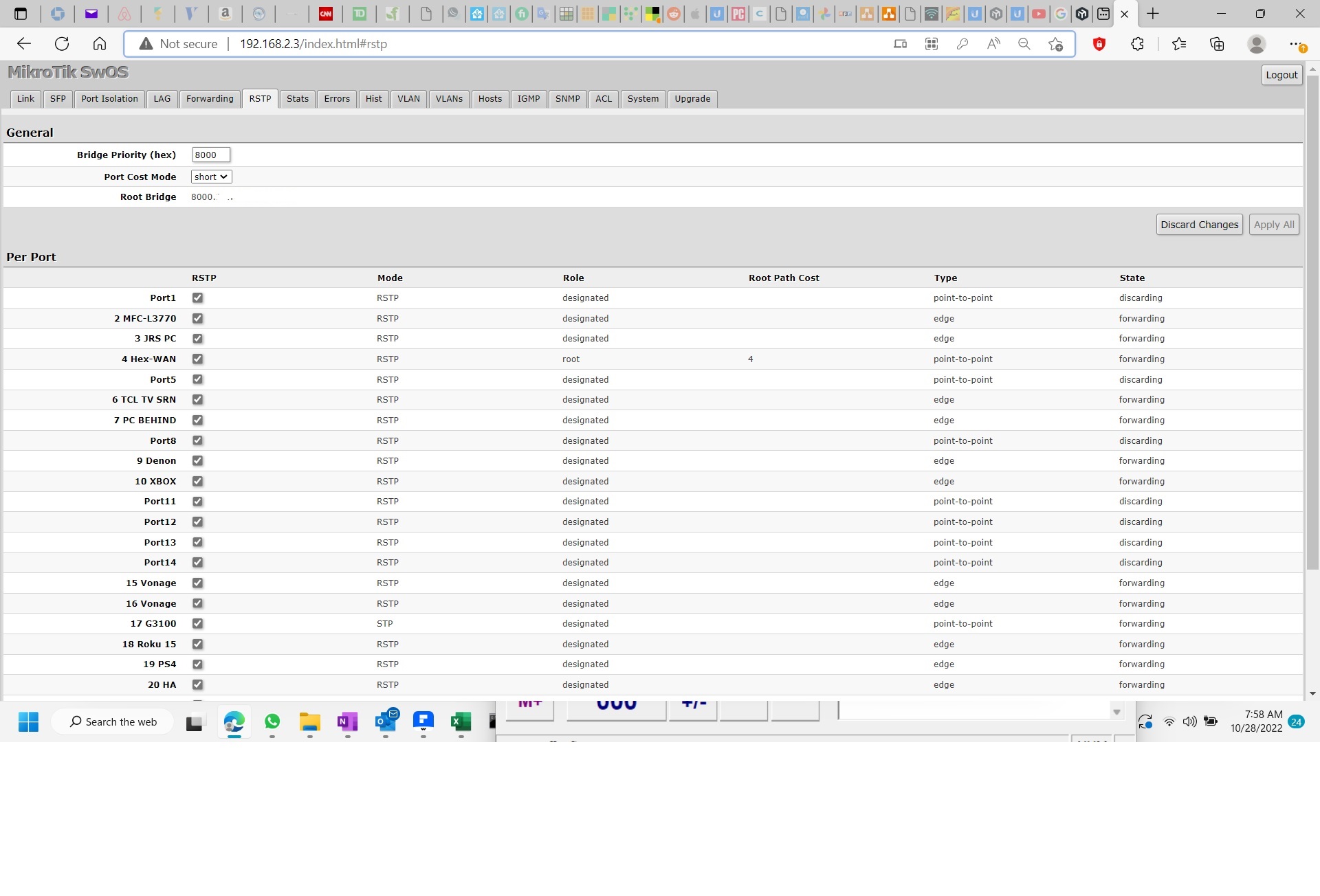This screenshot has width=1320, height=896.
Task: Open the Google Photos bookmark
Action: (x=824, y=14)
